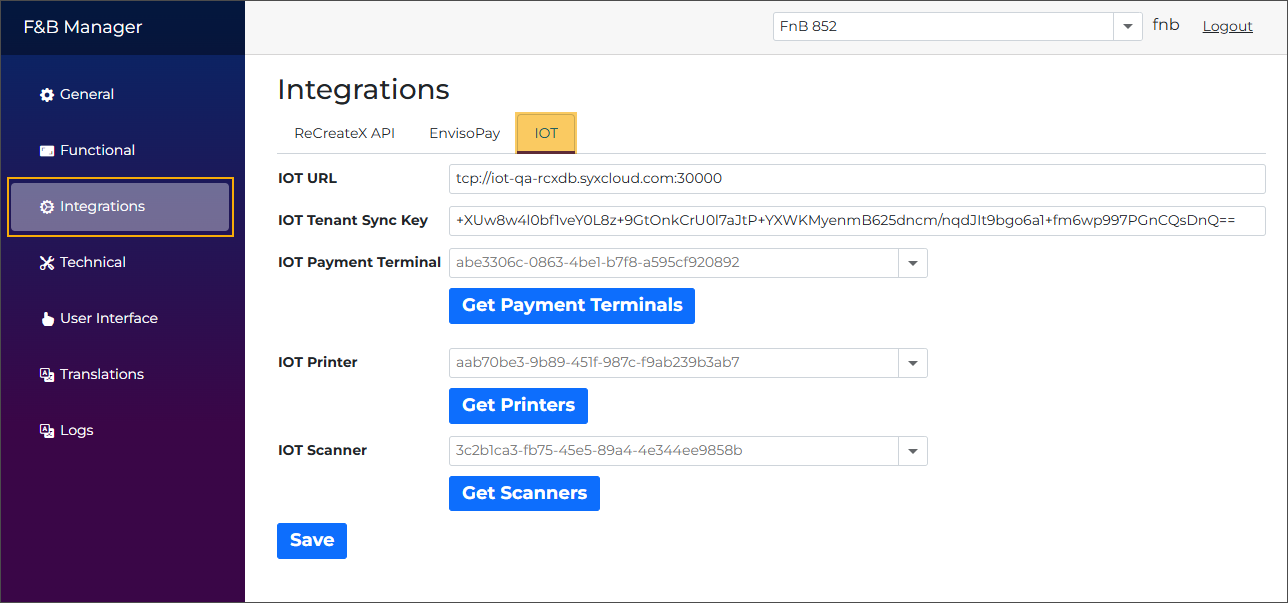The image size is (1288, 603).
Task: Click the Logout link
Action: point(1227,26)
